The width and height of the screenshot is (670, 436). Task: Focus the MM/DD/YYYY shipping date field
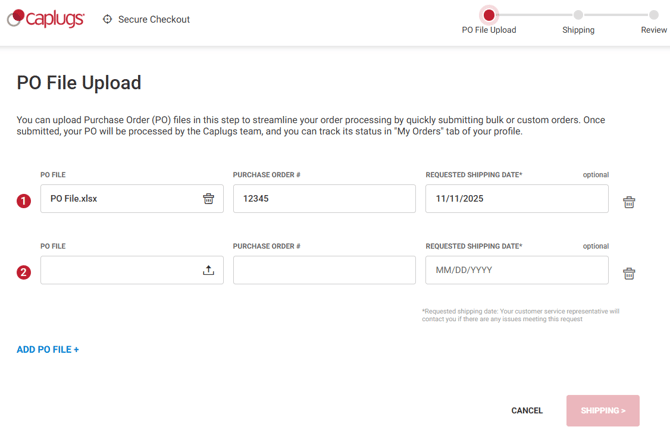516,270
